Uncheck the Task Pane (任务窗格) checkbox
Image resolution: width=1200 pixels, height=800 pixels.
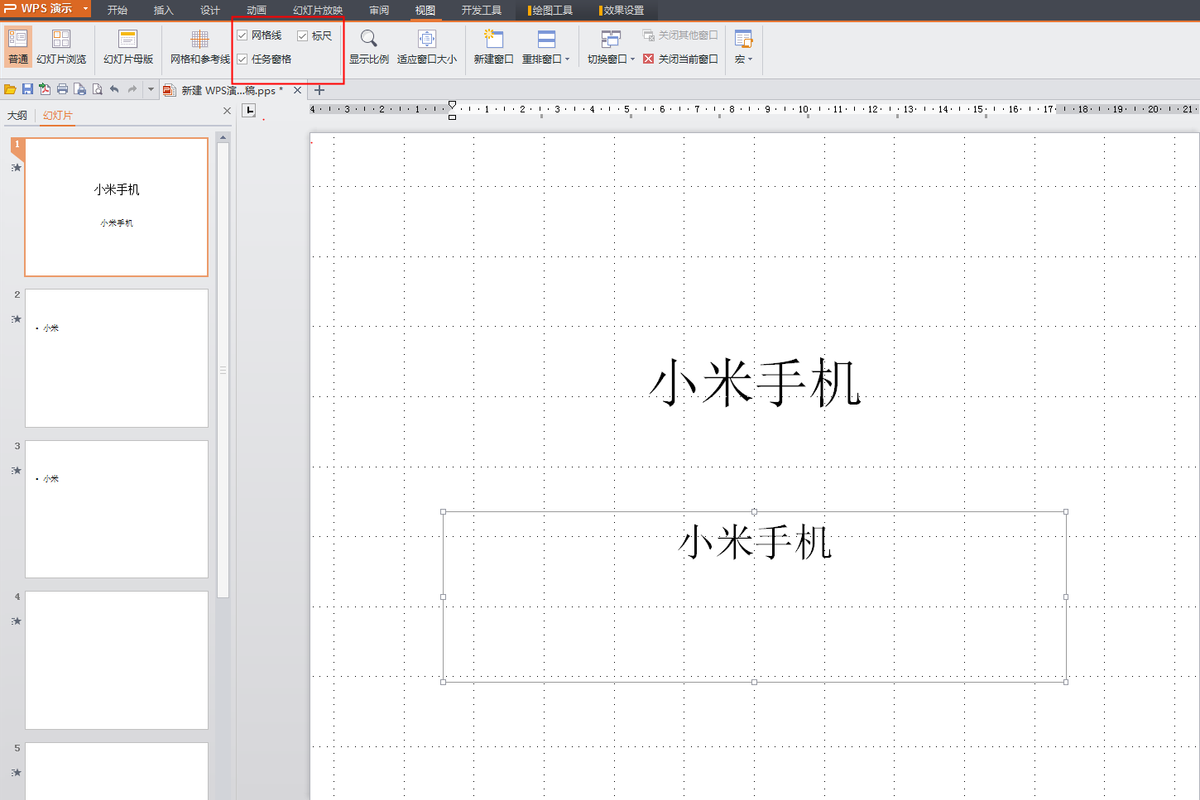pyautogui.click(x=242, y=59)
